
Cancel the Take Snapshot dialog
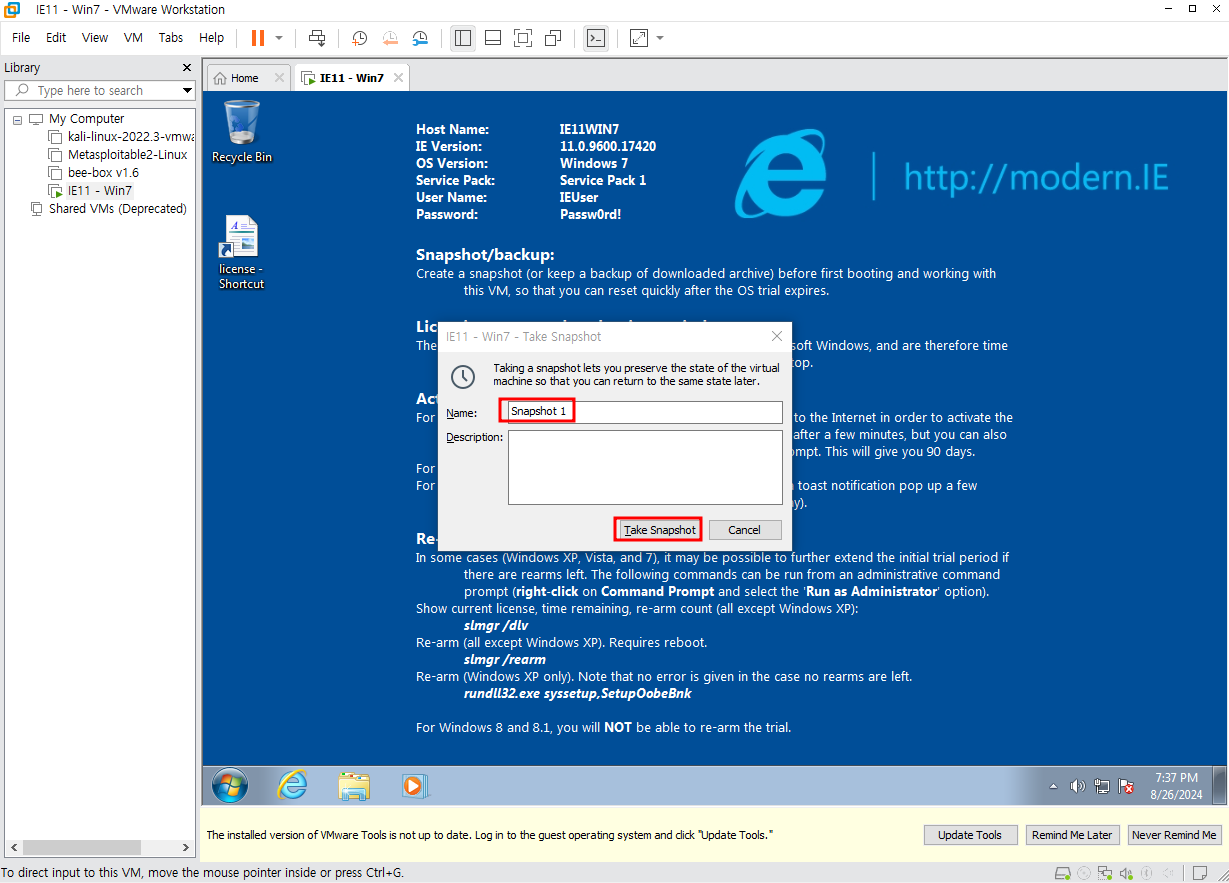click(x=744, y=530)
